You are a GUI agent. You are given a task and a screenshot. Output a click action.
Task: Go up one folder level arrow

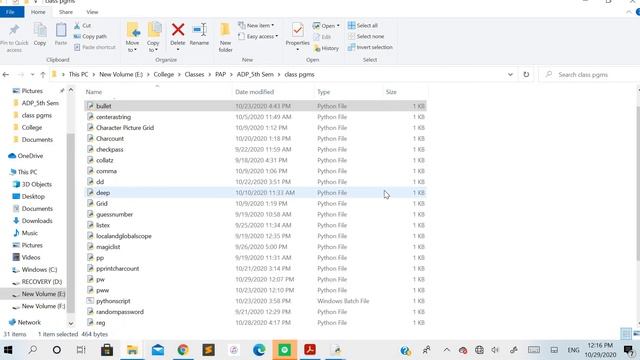tap(43, 75)
